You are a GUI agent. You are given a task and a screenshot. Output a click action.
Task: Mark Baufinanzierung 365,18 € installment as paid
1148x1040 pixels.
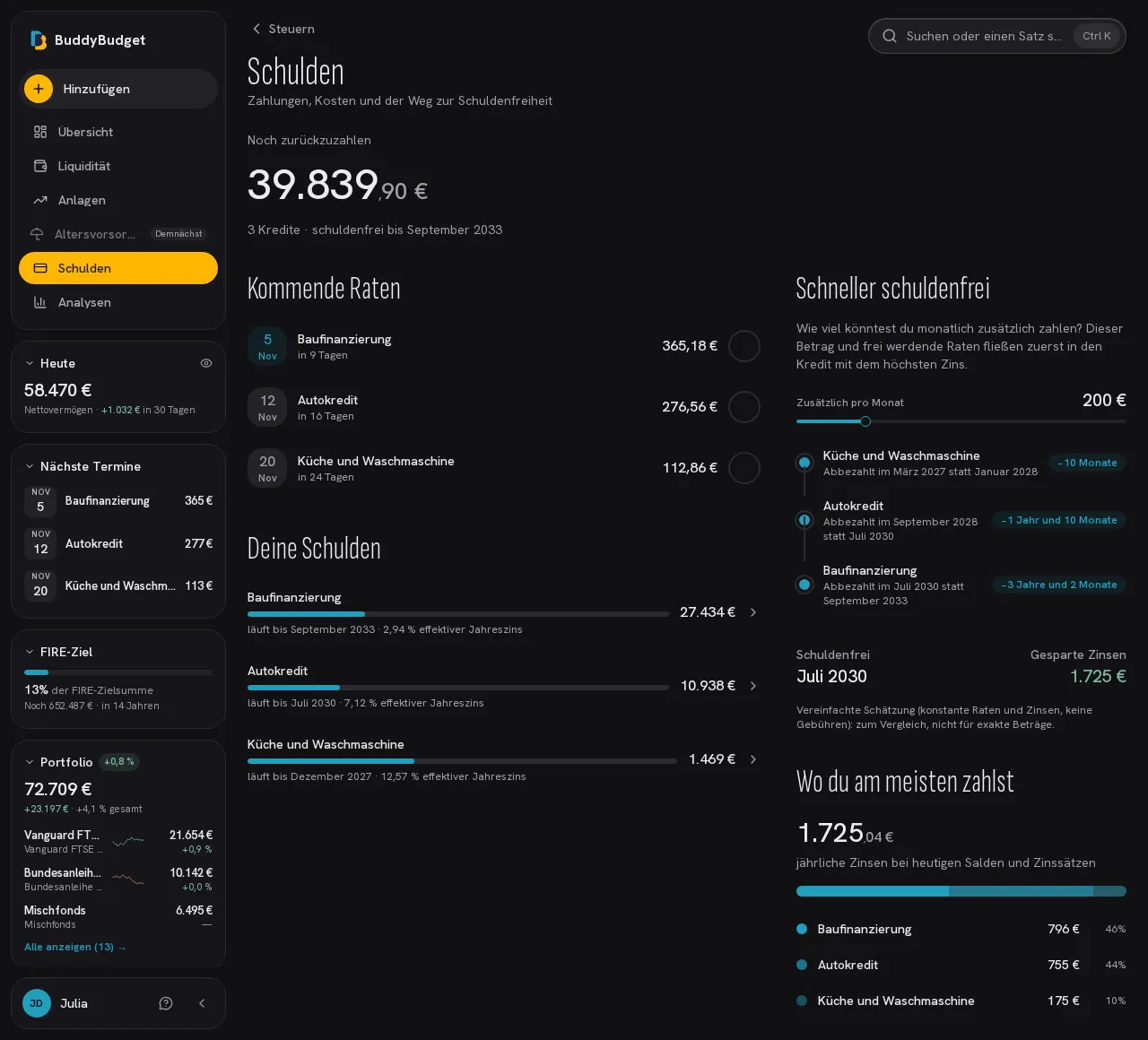(744, 346)
